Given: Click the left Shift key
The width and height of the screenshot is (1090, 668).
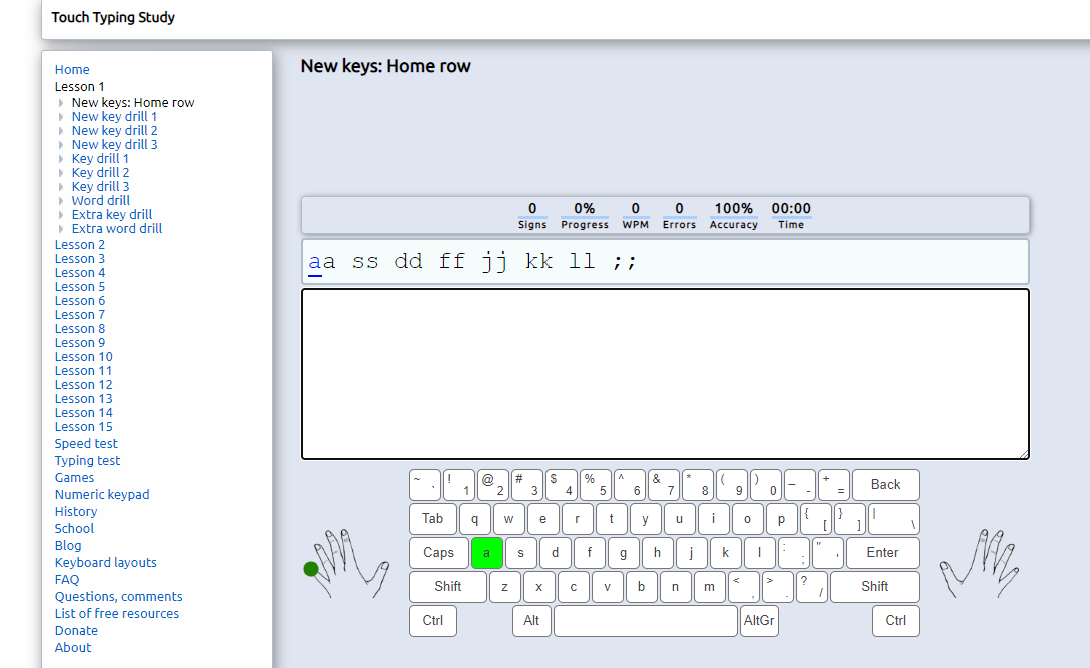Looking at the screenshot, I should tap(447, 587).
